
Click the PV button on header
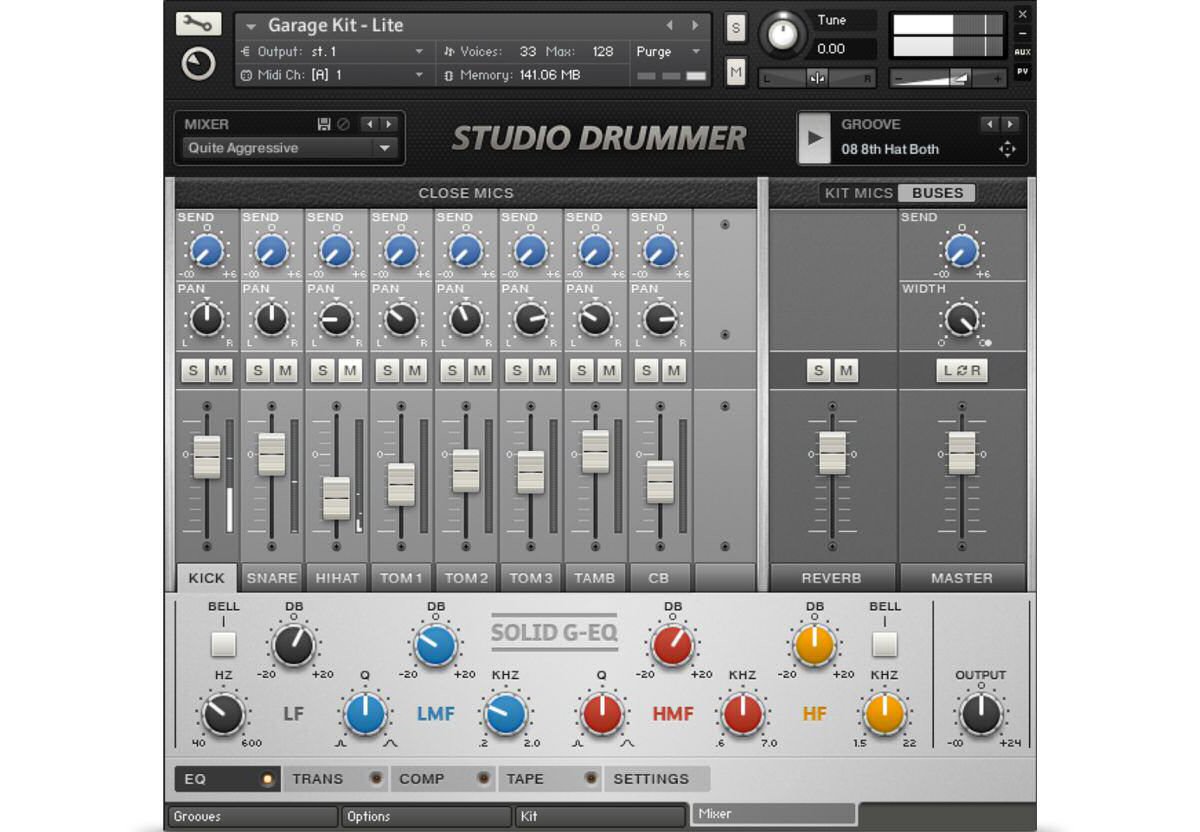click(x=1022, y=72)
